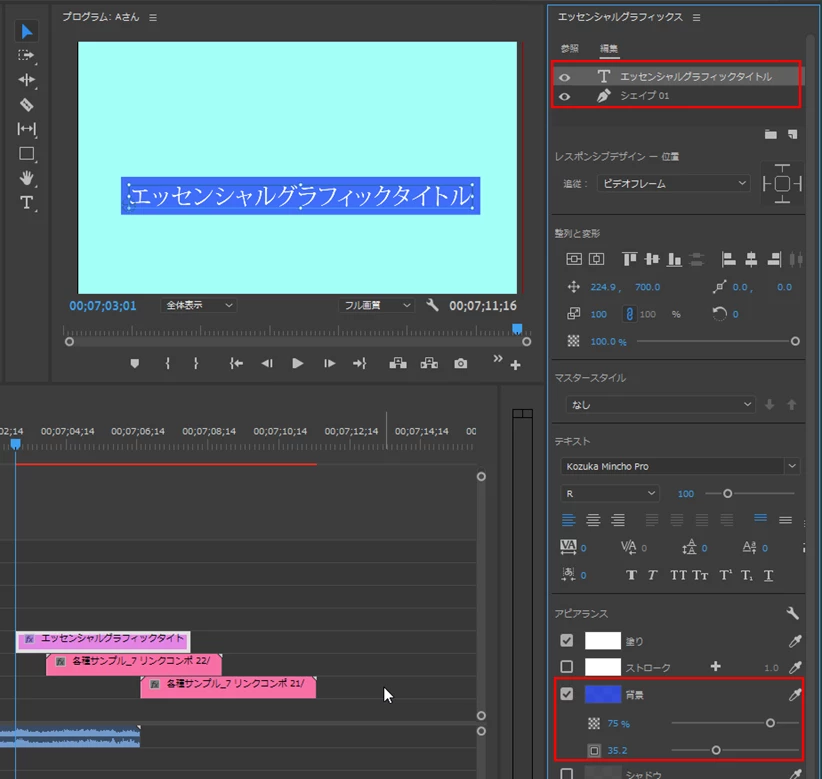Open the button editor plus icon
The image size is (822, 779).
click(515, 365)
